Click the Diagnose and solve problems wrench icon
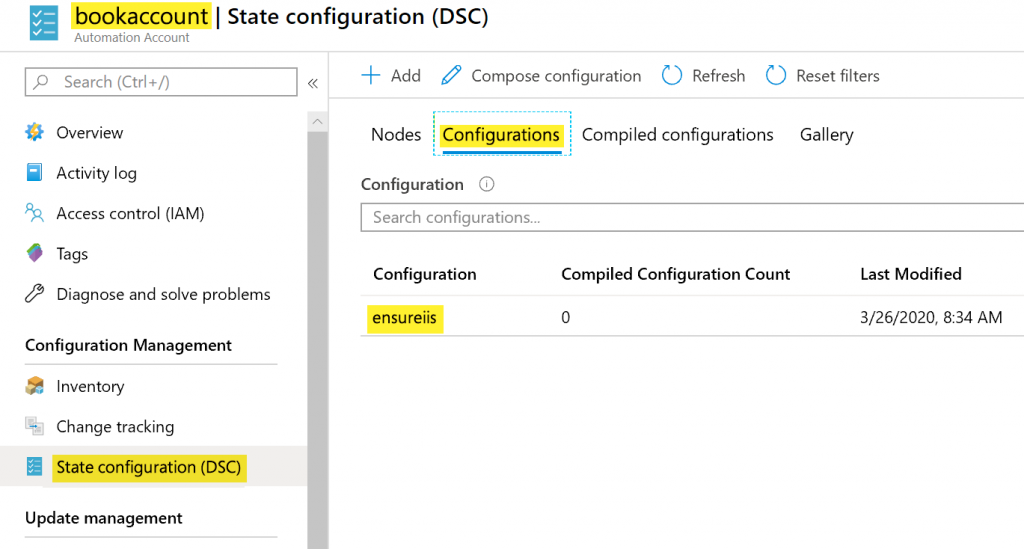 click(35, 294)
